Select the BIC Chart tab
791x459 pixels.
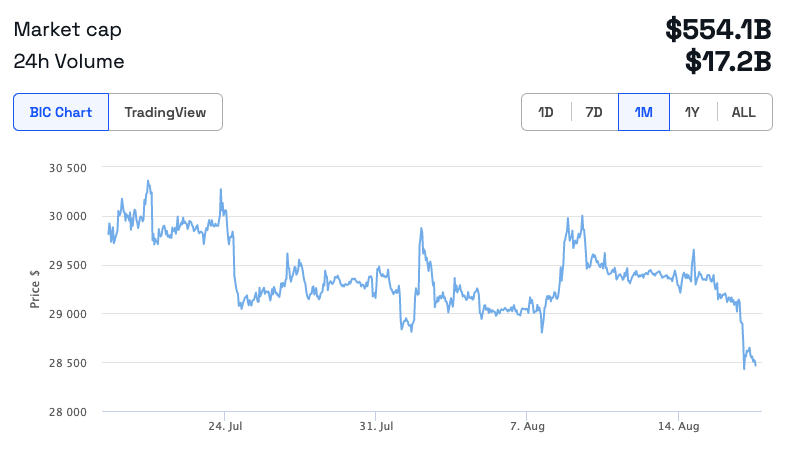point(61,112)
